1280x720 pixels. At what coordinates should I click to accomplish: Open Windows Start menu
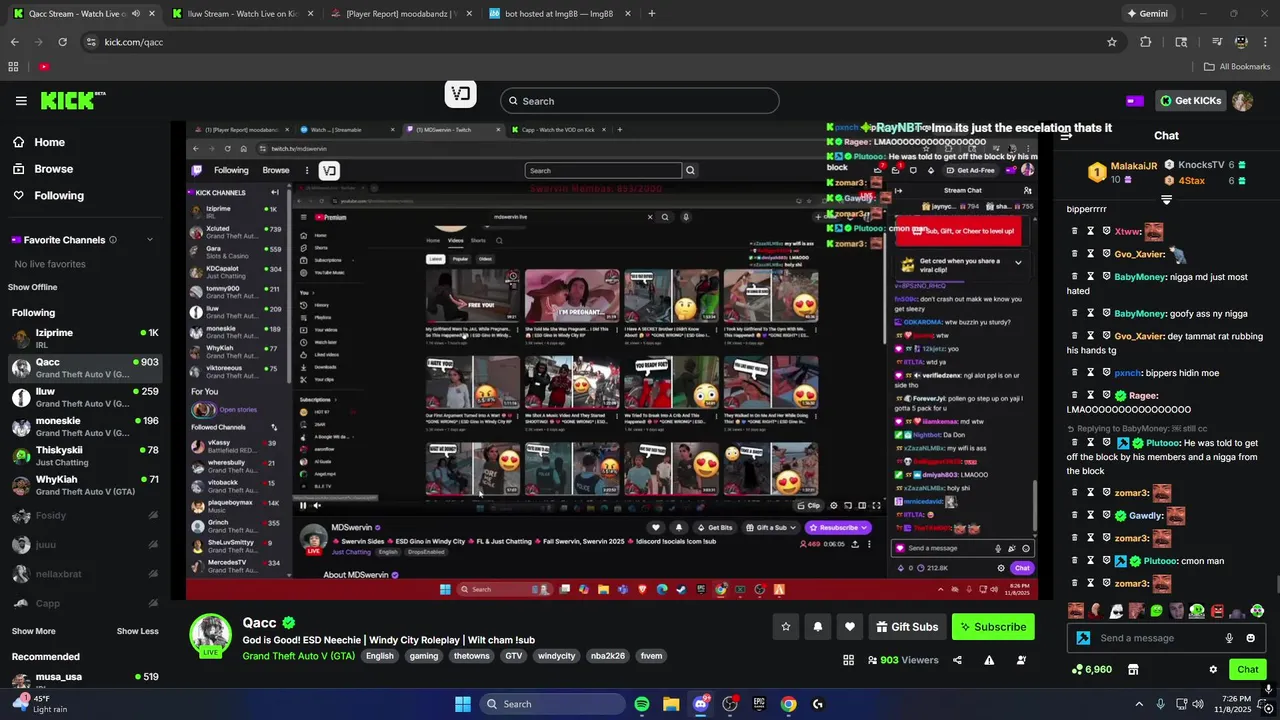463,704
